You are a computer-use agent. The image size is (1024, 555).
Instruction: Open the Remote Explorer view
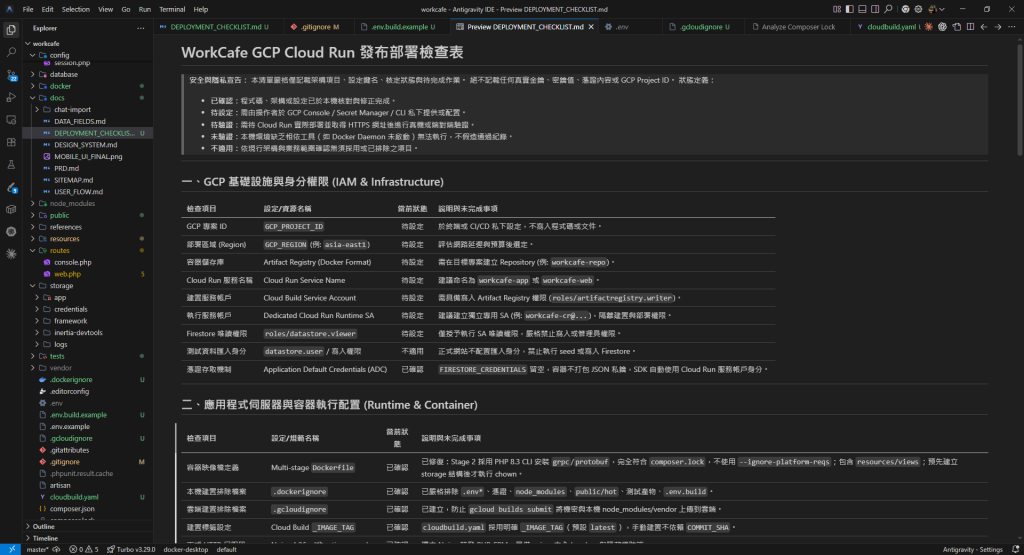11,120
